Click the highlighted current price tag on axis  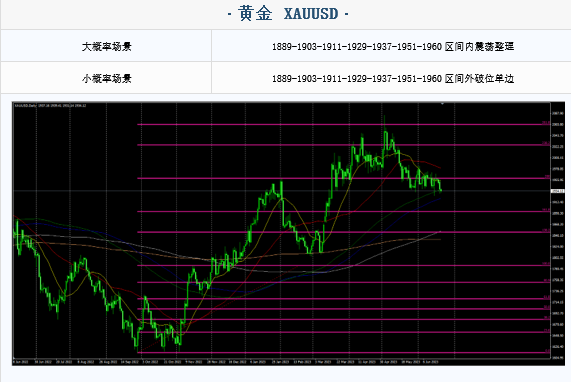(x=557, y=191)
